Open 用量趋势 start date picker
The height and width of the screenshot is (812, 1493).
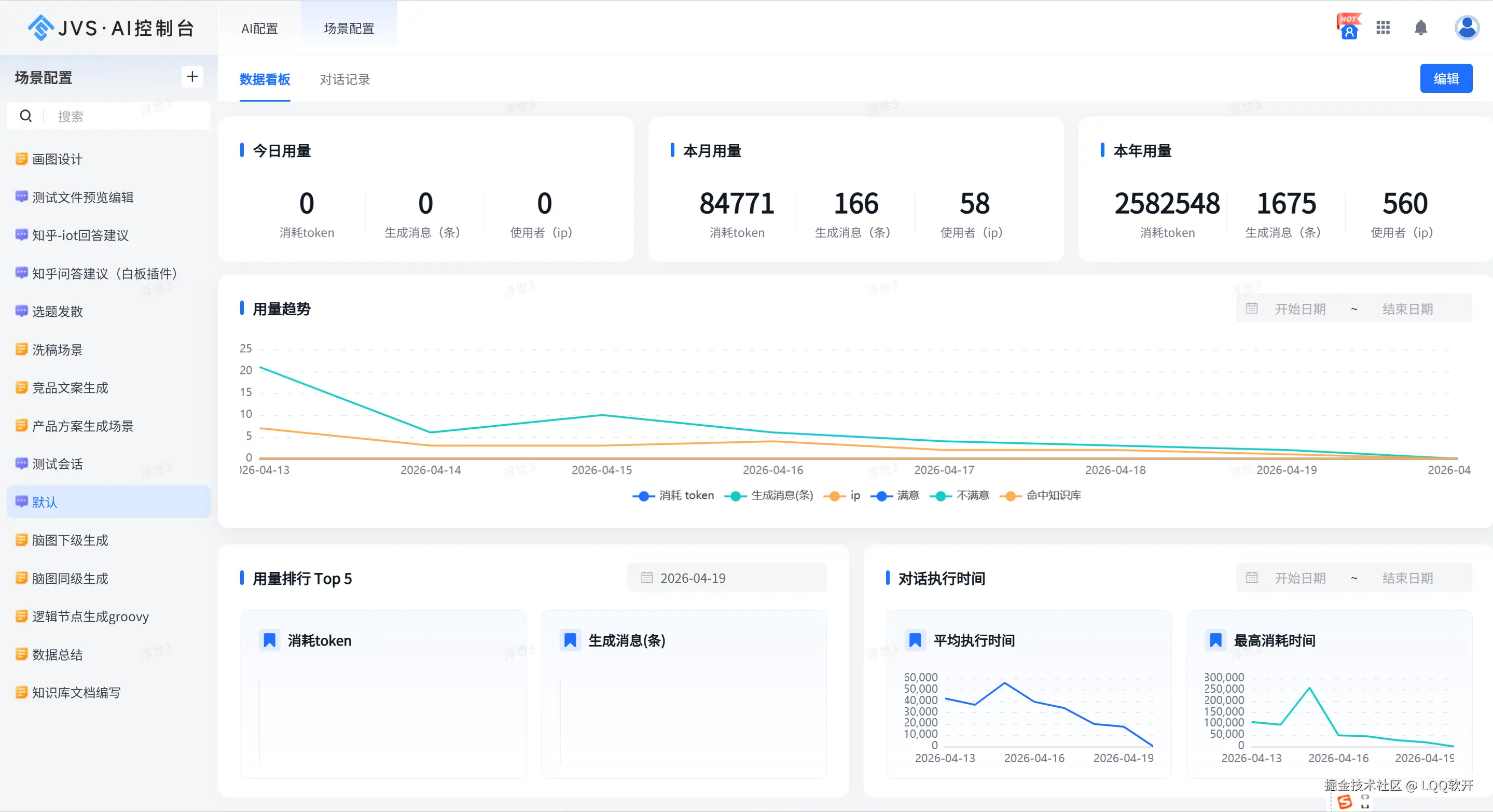(1300, 309)
